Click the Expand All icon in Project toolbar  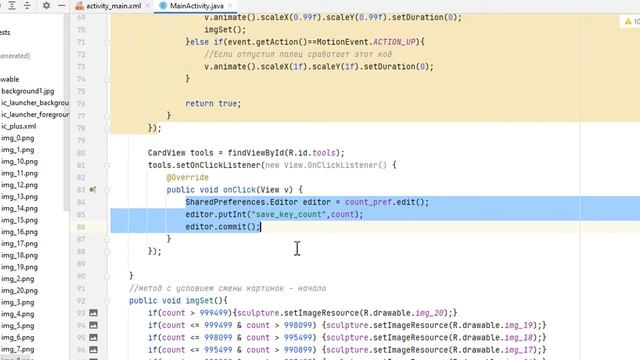12,6
